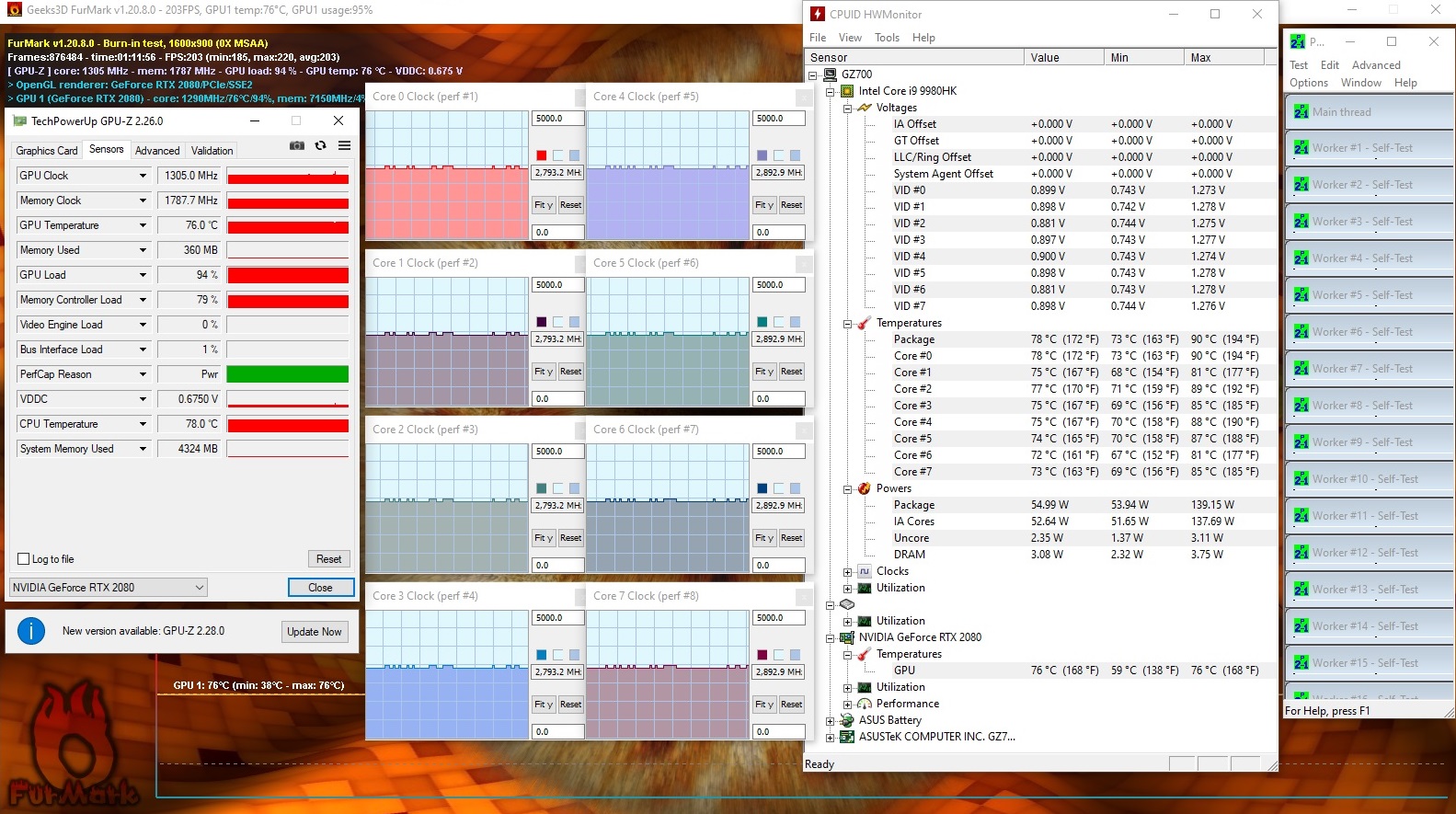
Task: Click the Max column header in HWMonitor
Action: coord(1224,57)
